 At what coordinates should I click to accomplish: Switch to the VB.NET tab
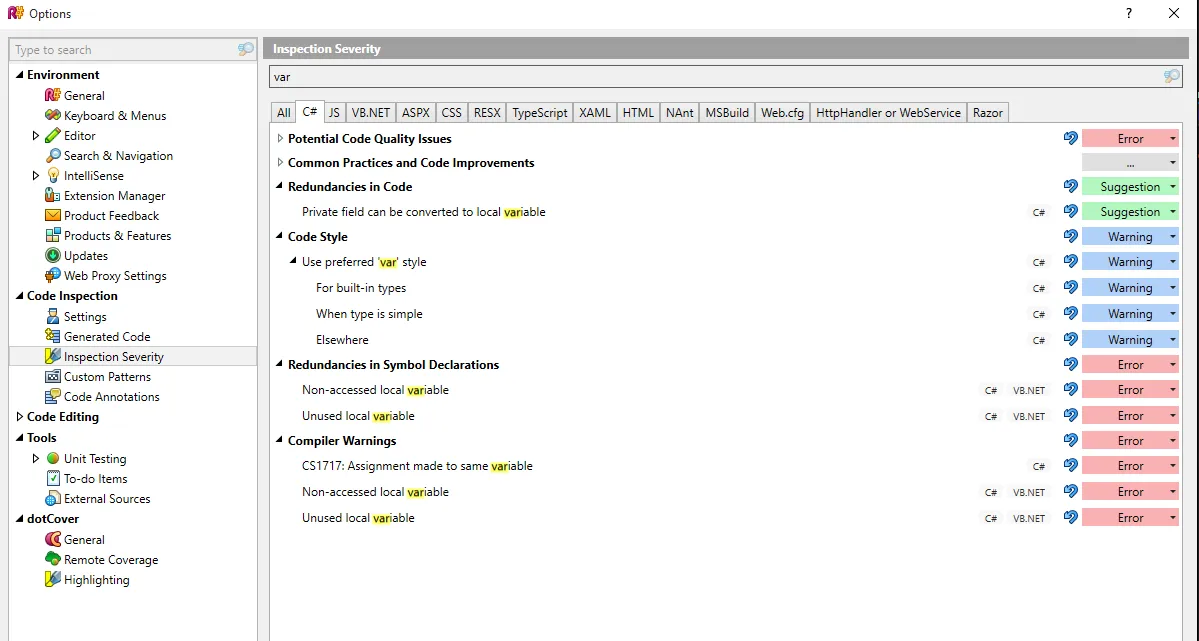[x=371, y=112]
